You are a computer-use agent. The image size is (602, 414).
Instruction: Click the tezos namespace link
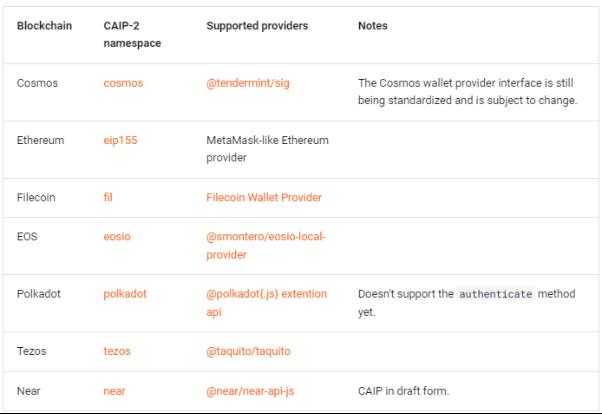(118, 352)
